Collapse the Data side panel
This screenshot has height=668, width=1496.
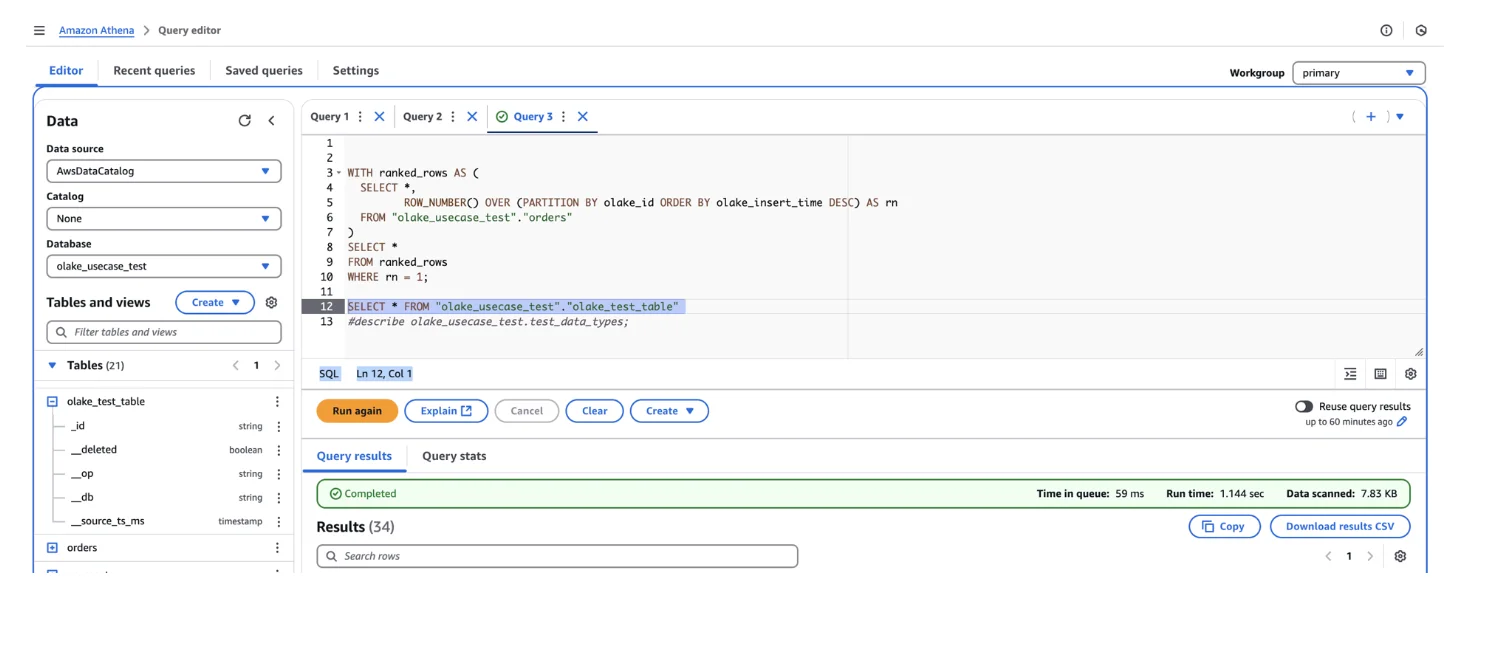[x=271, y=121]
